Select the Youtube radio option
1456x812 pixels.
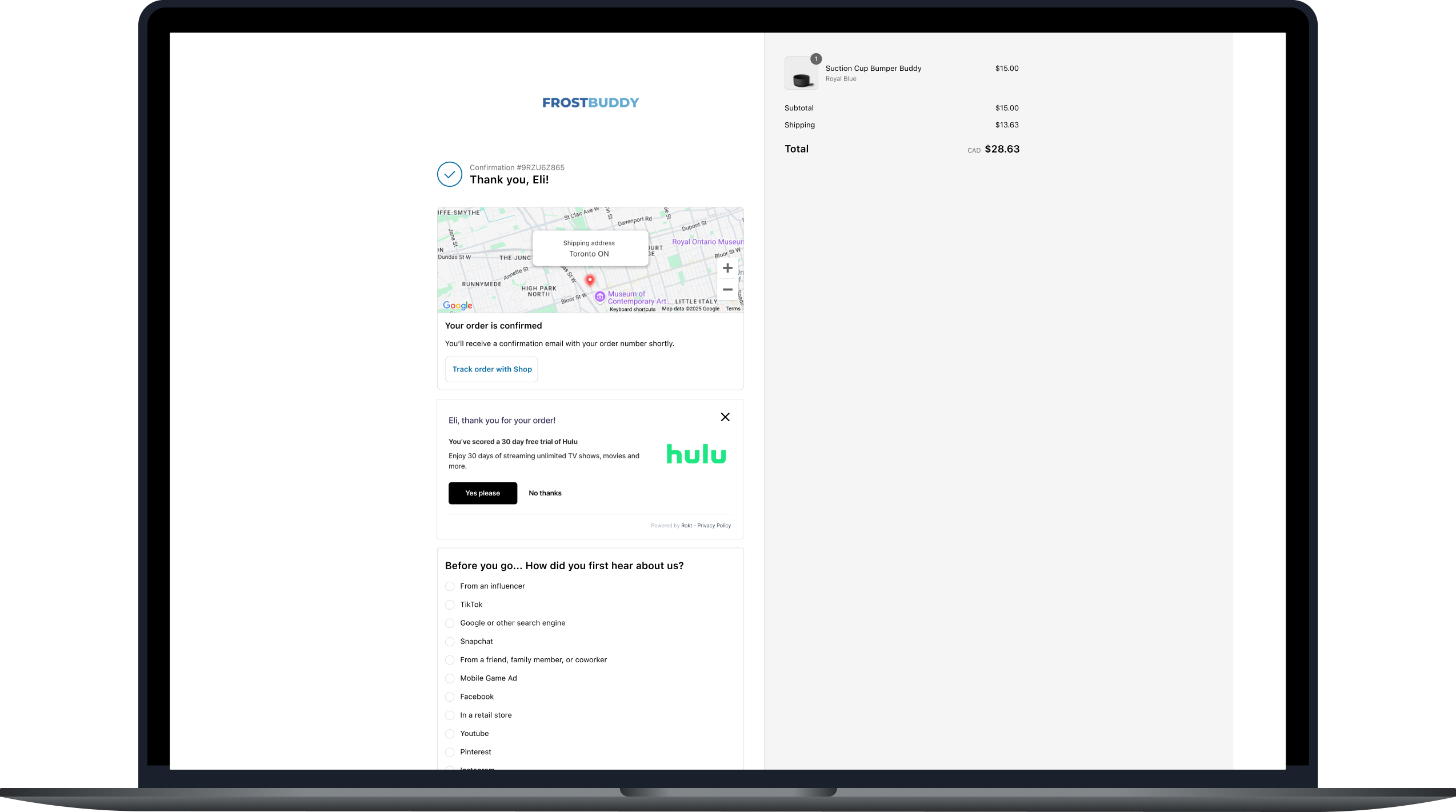450,734
